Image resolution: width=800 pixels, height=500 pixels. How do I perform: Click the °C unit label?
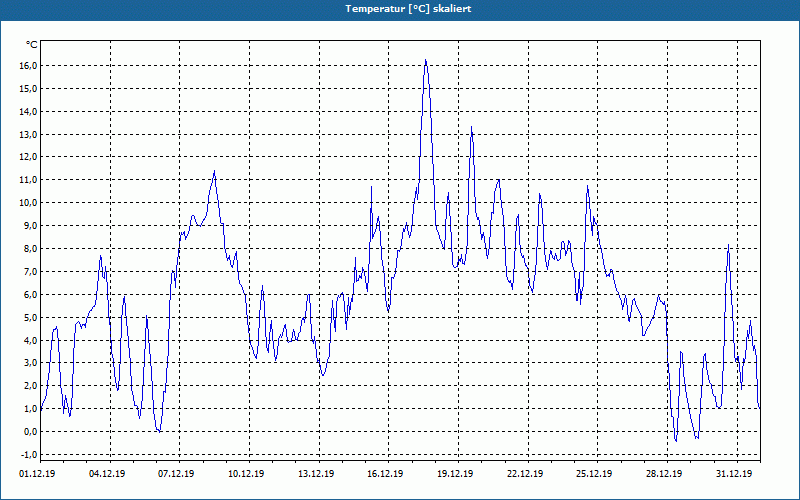pos(32,45)
